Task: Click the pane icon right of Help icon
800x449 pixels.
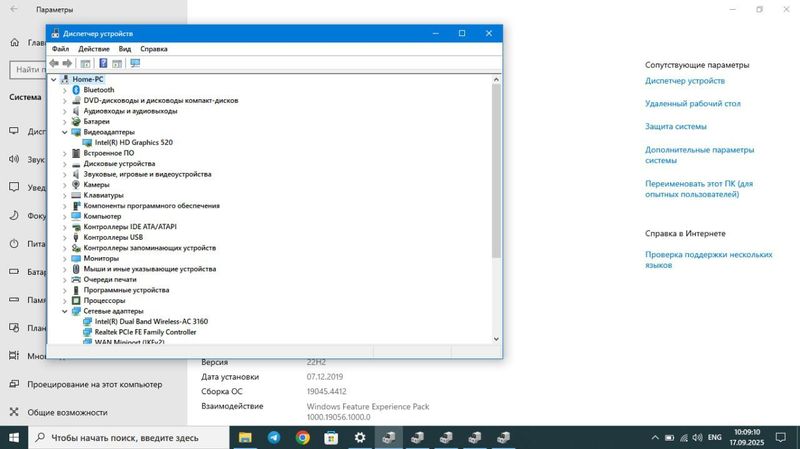Action: pos(117,63)
